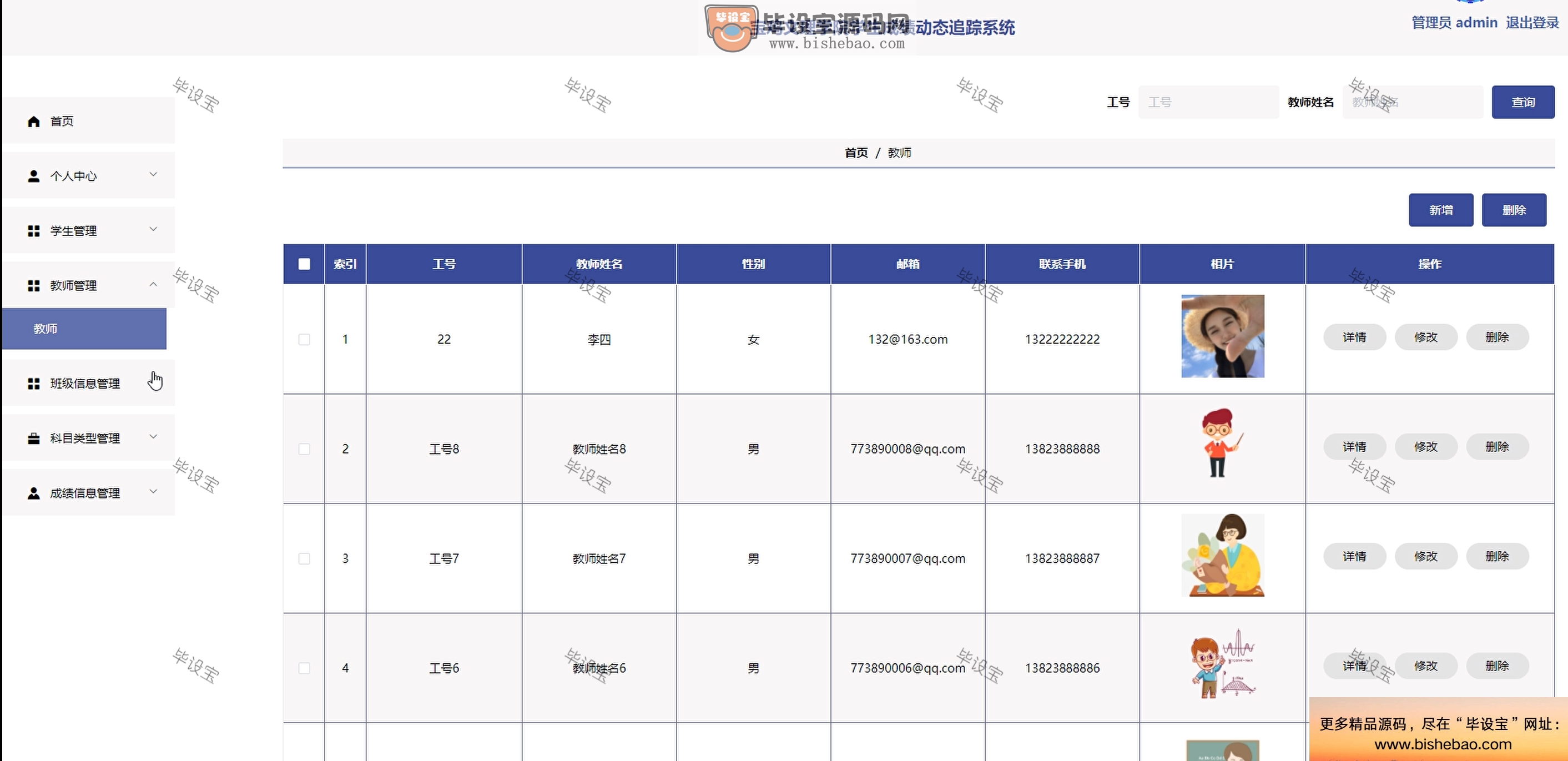This screenshot has height=761, width=1568.
Task: Toggle the select-all checkbox in table header
Action: click(304, 264)
